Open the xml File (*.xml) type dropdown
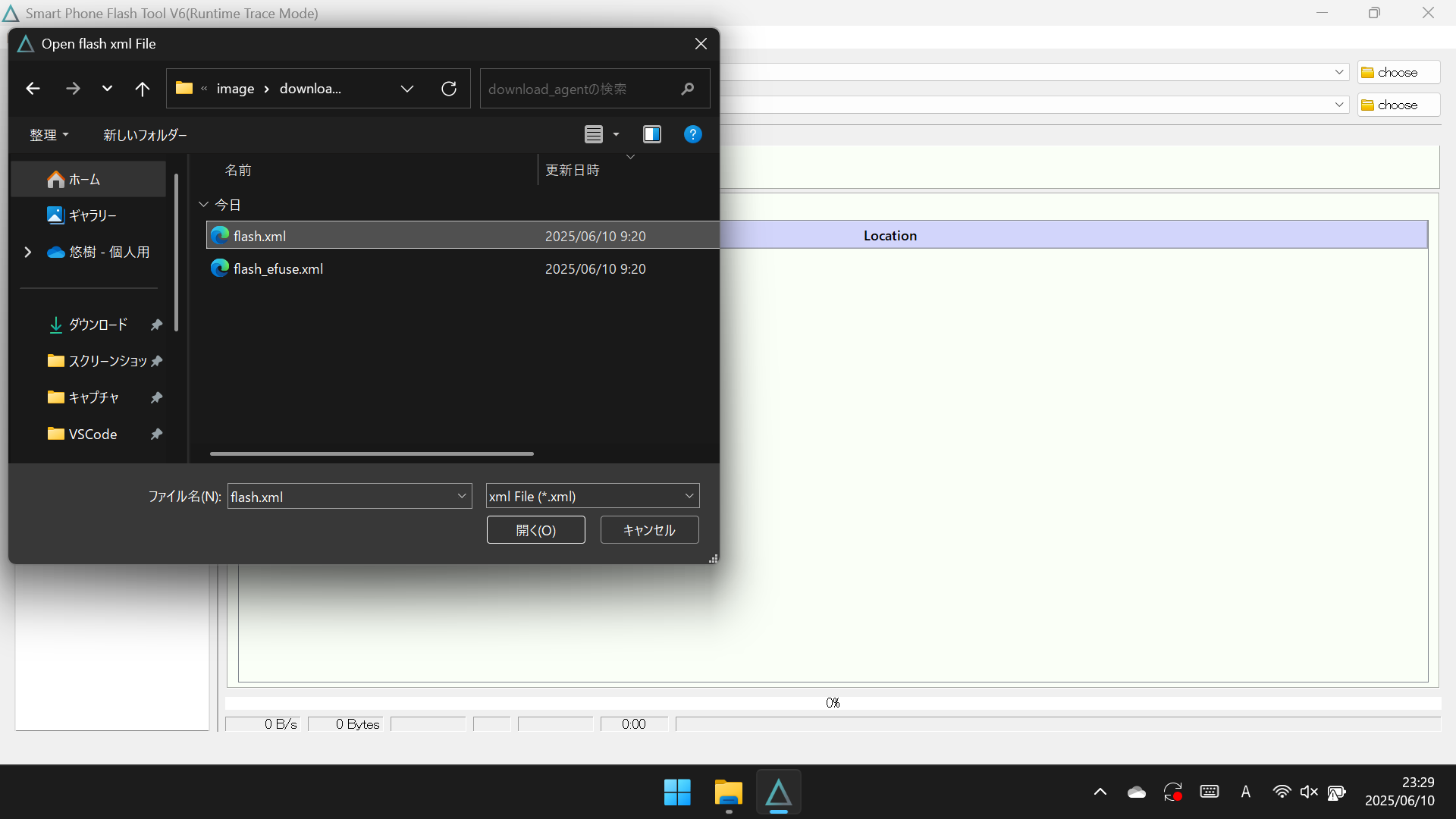Screen dimensions: 1456x819 point(688,495)
